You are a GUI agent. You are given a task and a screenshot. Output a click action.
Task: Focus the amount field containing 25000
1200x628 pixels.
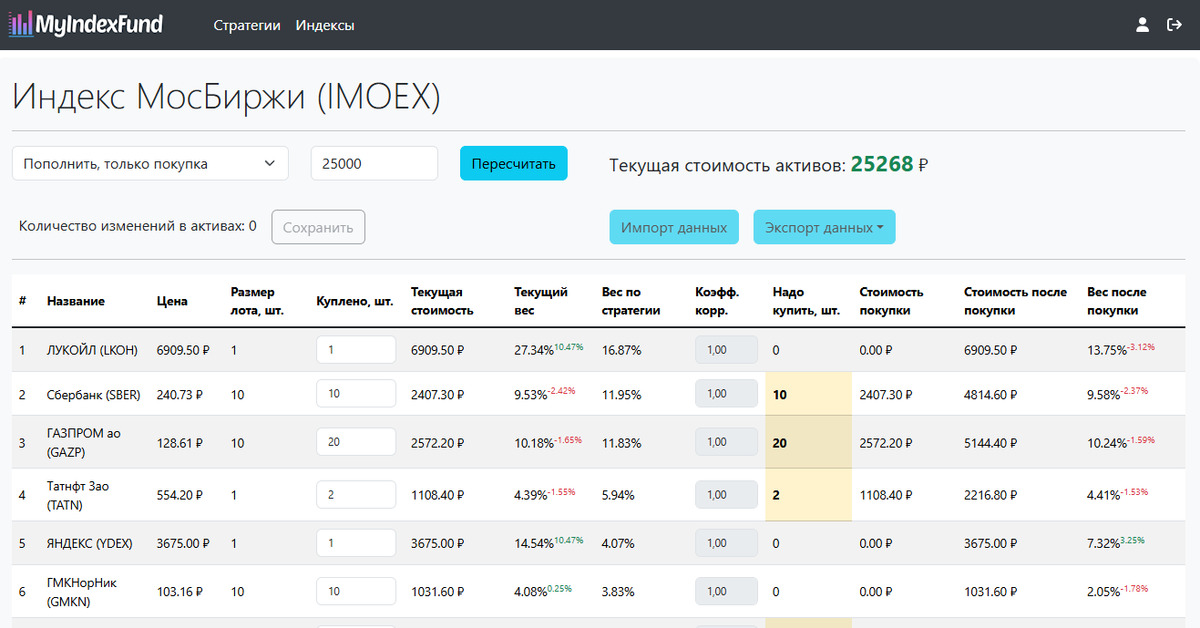pos(374,164)
